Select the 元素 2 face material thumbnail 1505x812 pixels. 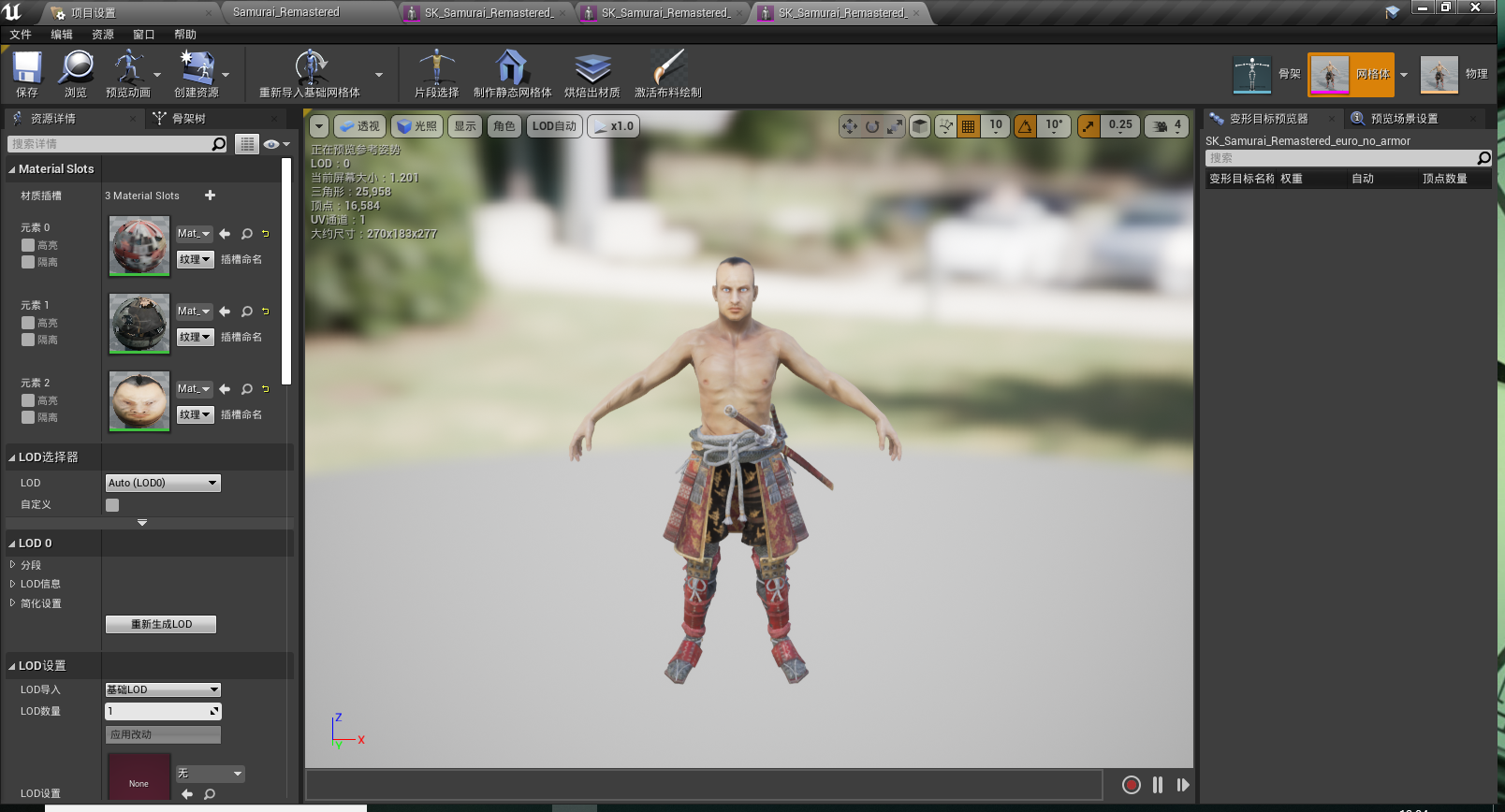[x=139, y=400]
